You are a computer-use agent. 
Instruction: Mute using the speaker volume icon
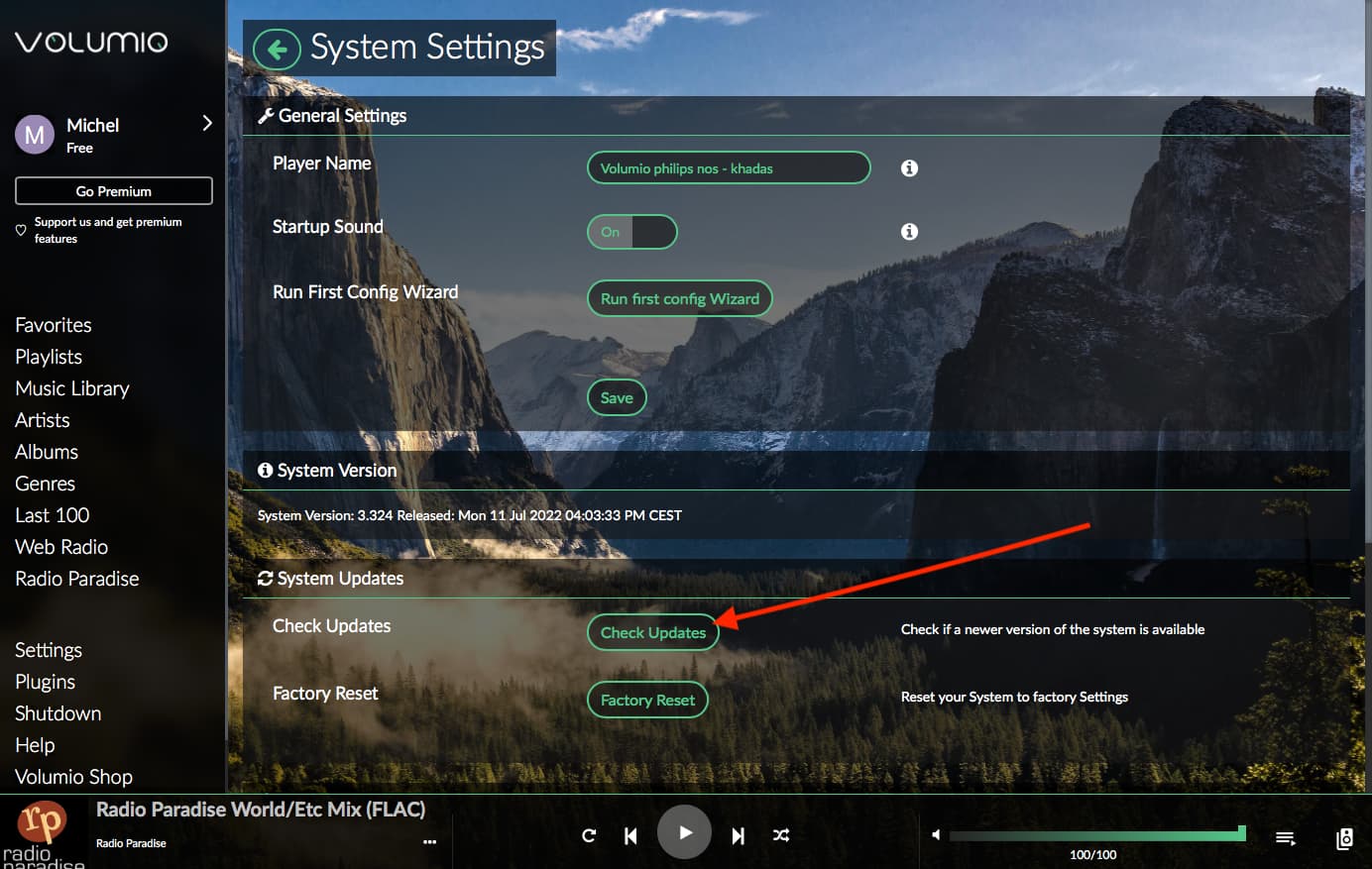pyautogui.click(x=936, y=834)
